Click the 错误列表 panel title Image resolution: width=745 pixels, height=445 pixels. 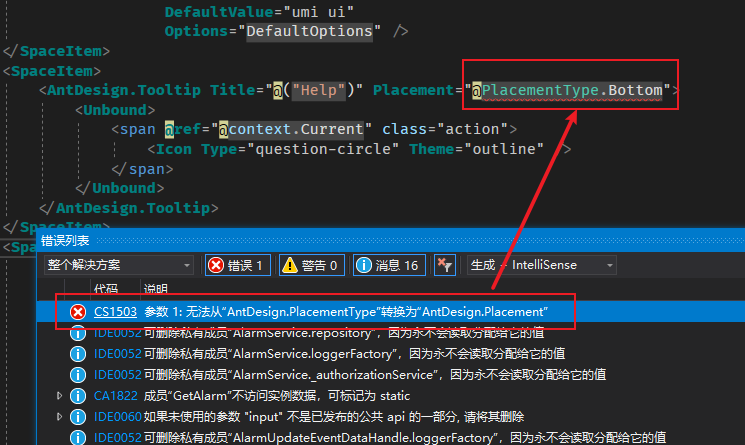(65, 241)
